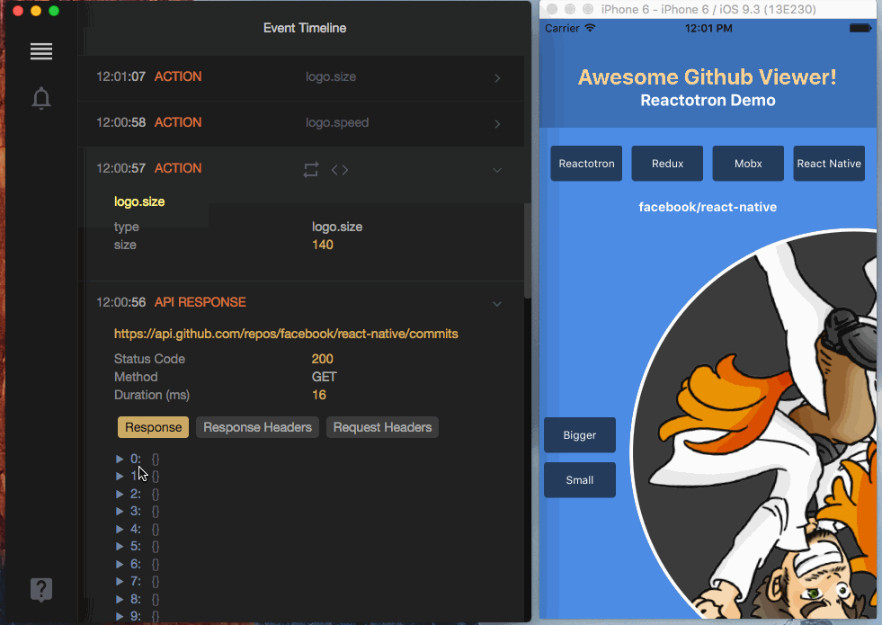Click the size value 140
Viewport: 882px width, 625px height.
[x=322, y=245]
